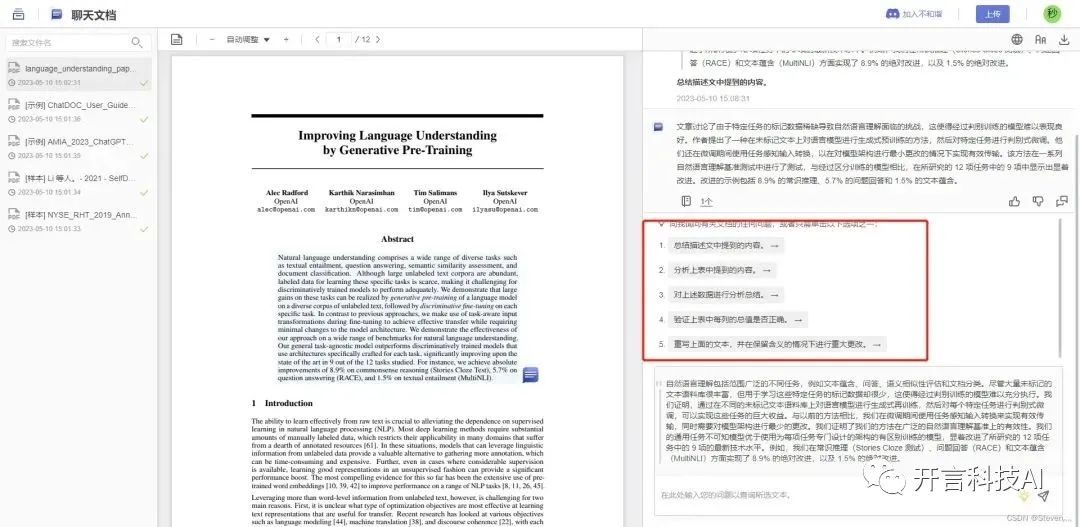The image size is (1080, 527).
Task: Click timestamp 2023-05-10 15:08:31 in chat
Action: [x=712, y=99]
